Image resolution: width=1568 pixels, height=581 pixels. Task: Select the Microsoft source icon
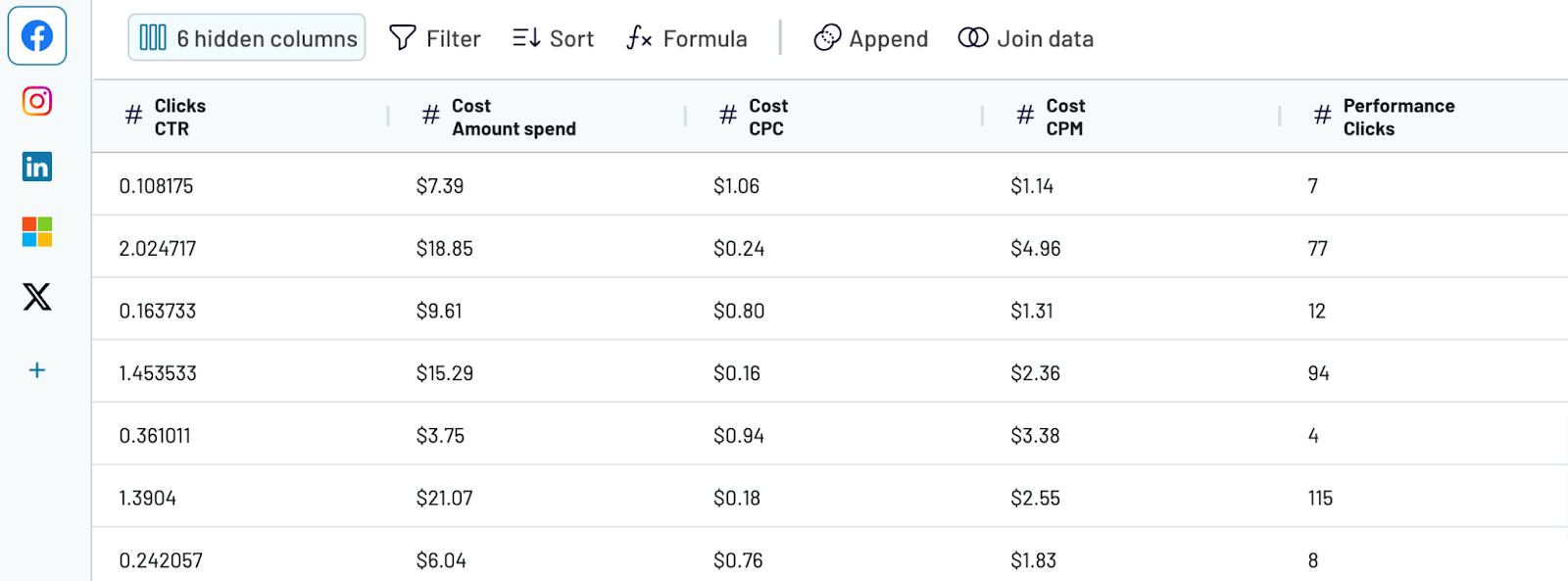coord(37,232)
